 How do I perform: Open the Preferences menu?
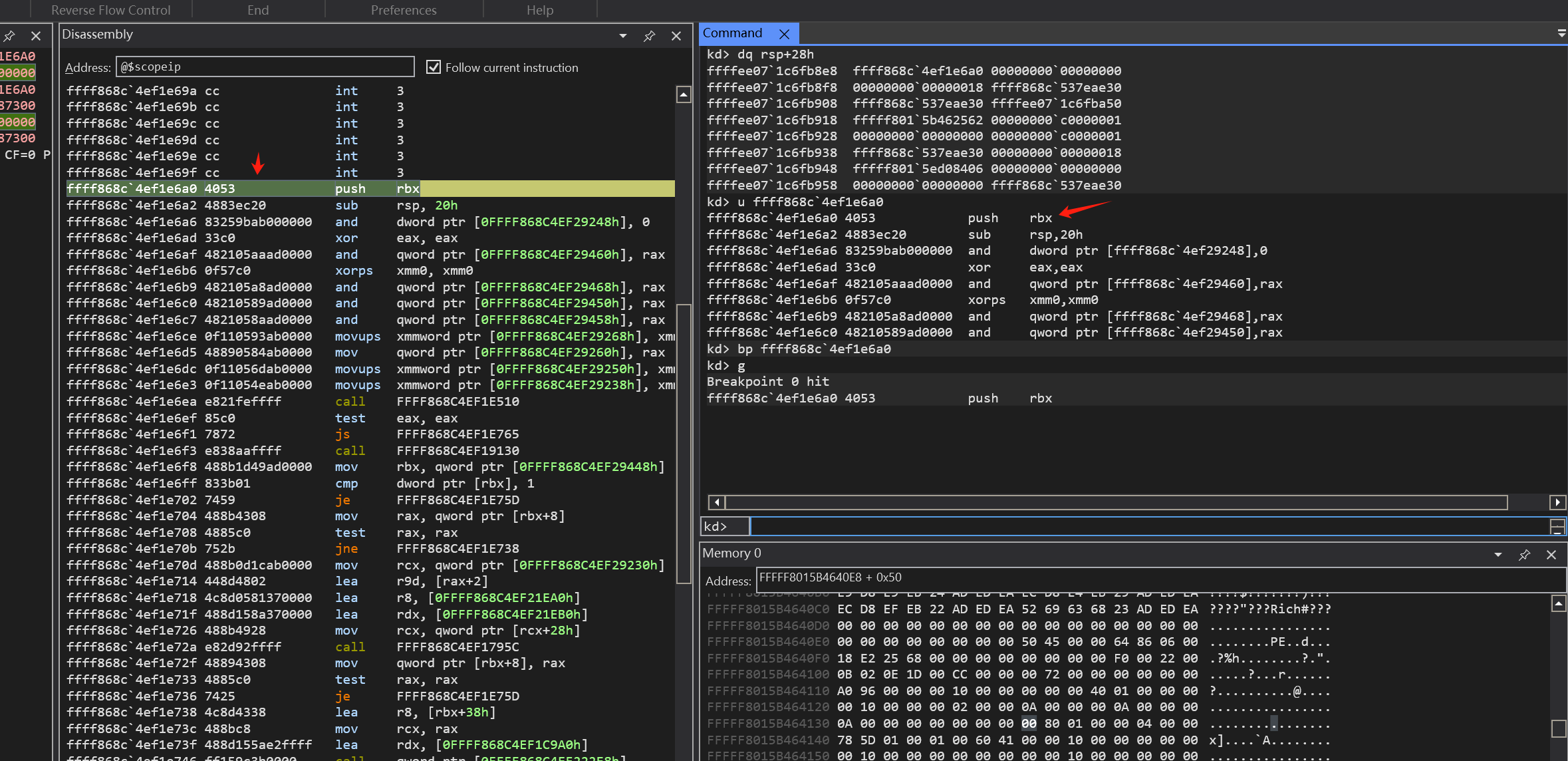tap(404, 10)
